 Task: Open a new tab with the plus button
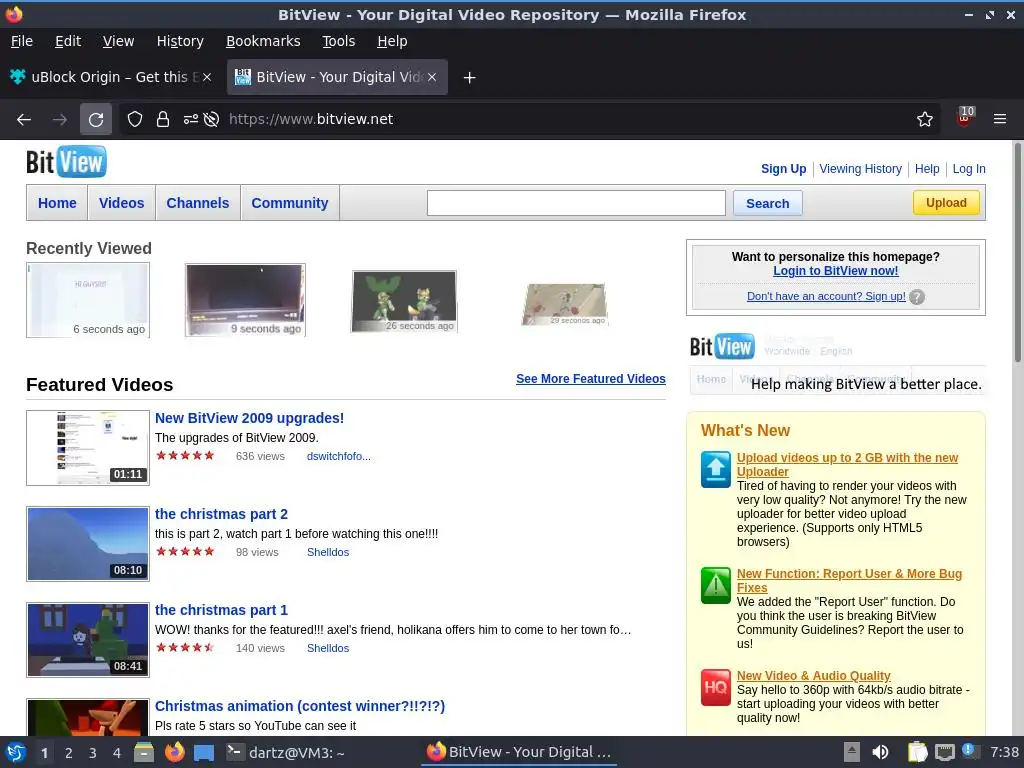pyautogui.click(x=469, y=78)
